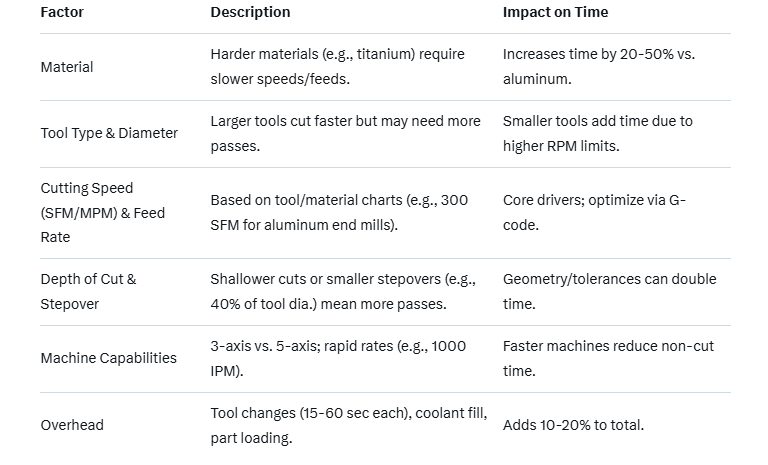Screen dimensions: 768x465
Task: Select the Material factor cell
Action: point(67,67)
